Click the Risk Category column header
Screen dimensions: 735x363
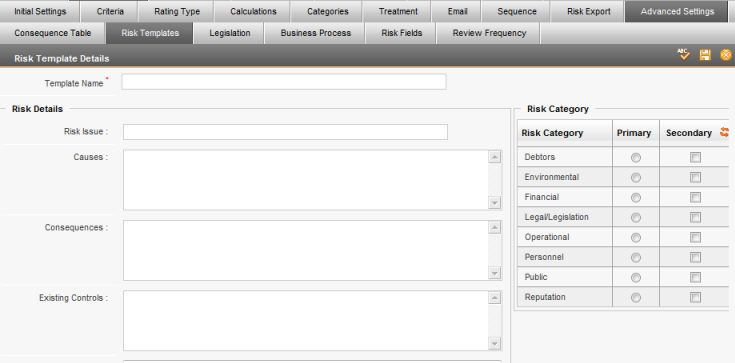pos(565,133)
